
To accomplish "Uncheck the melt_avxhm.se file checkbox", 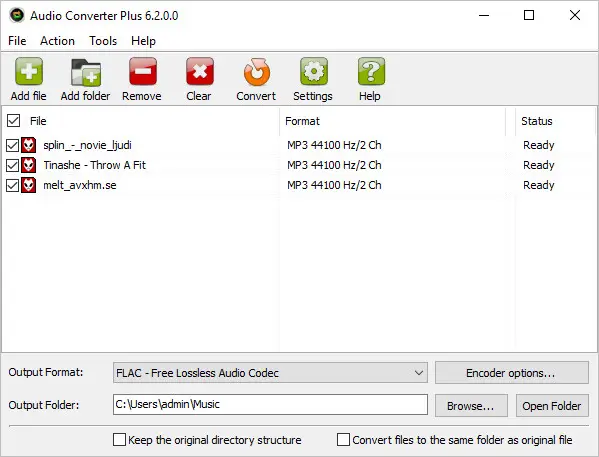I will pyautogui.click(x=12, y=185).
